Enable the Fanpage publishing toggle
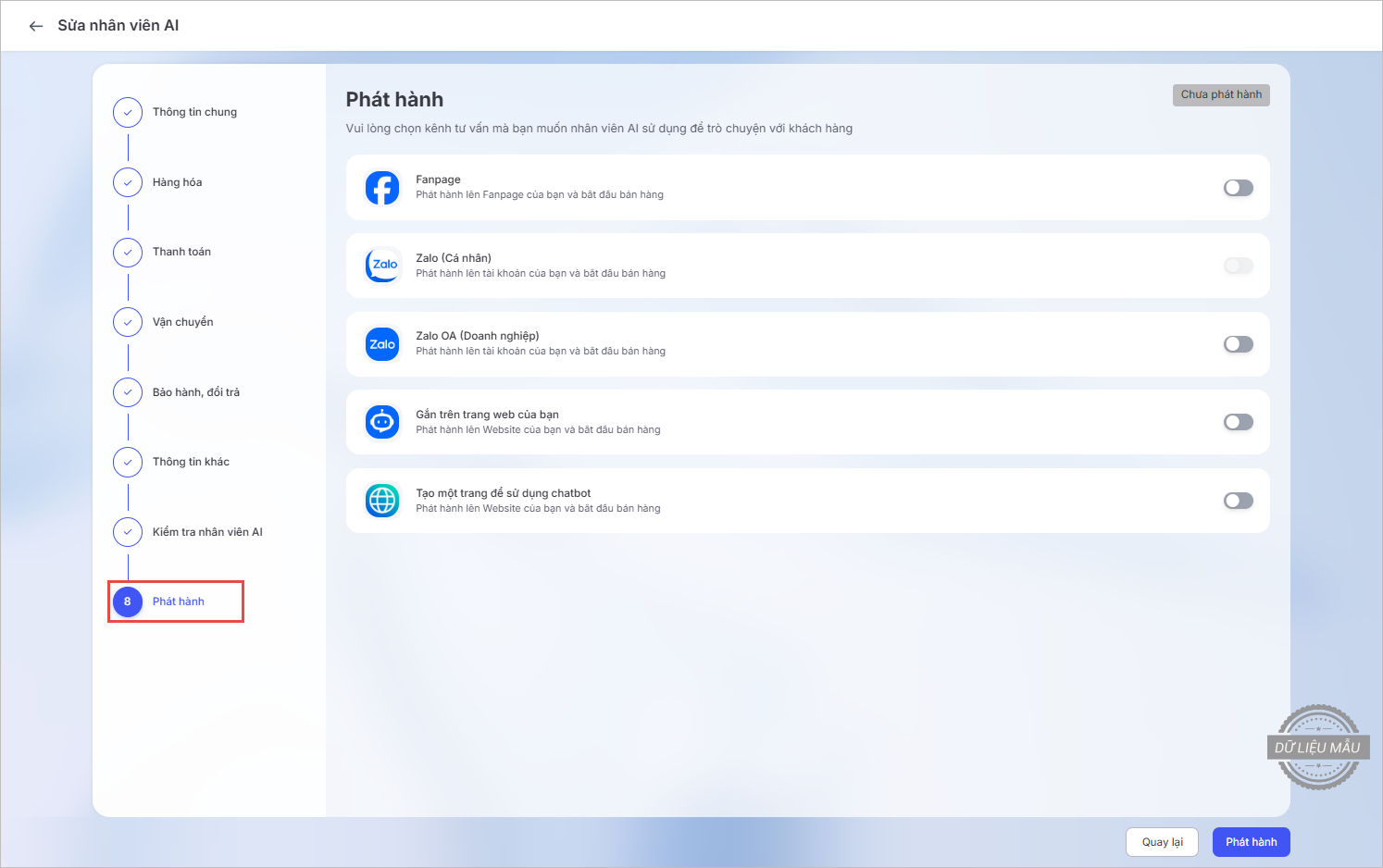The image size is (1383, 868). pyautogui.click(x=1238, y=188)
